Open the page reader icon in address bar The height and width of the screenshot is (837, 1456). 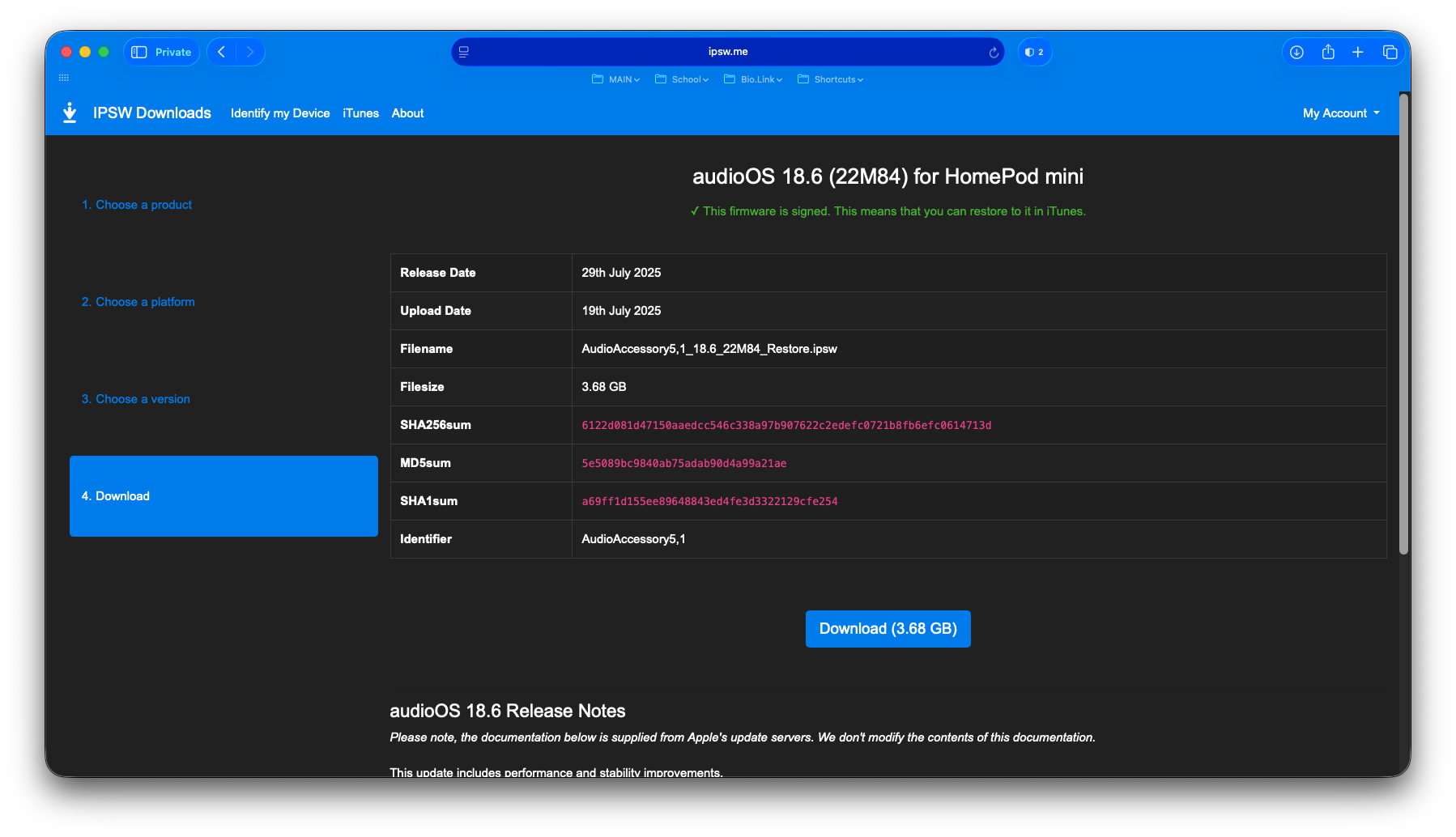click(x=464, y=52)
